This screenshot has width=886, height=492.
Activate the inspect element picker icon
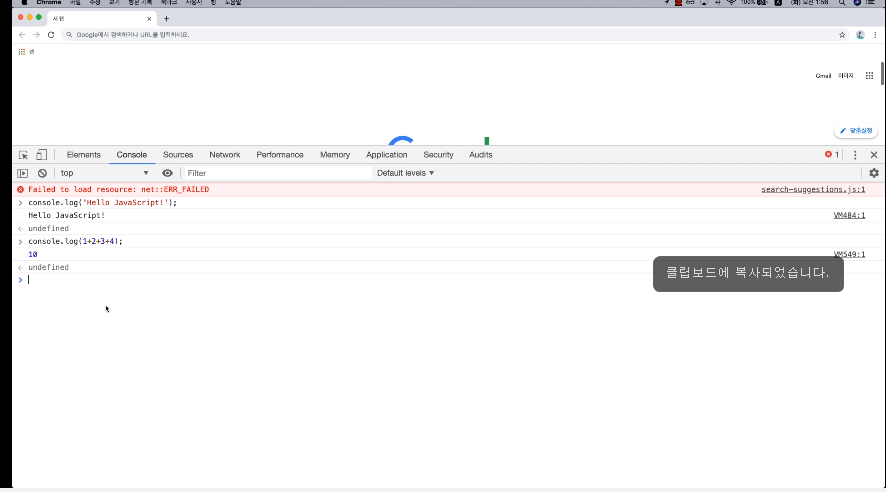click(x=23, y=155)
